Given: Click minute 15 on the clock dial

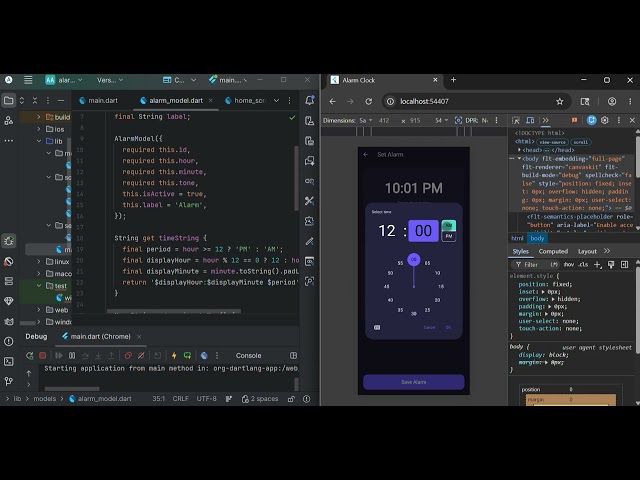Looking at the screenshot, I should (x=441, y=287).
